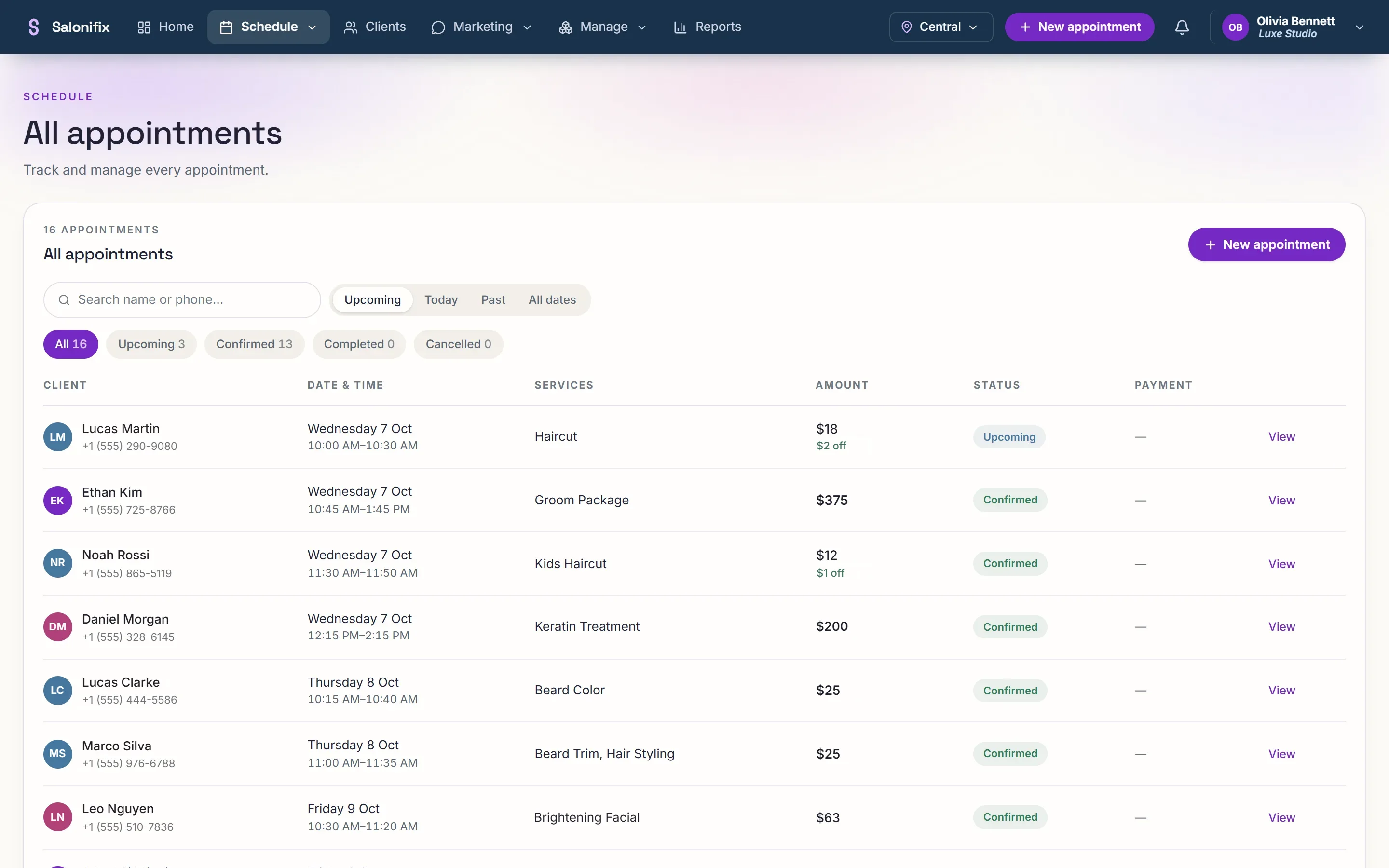This screenshot has height=868, width=1389.
Task: Click the LM avatar for Lucas Martin
Action: point(57,437)
